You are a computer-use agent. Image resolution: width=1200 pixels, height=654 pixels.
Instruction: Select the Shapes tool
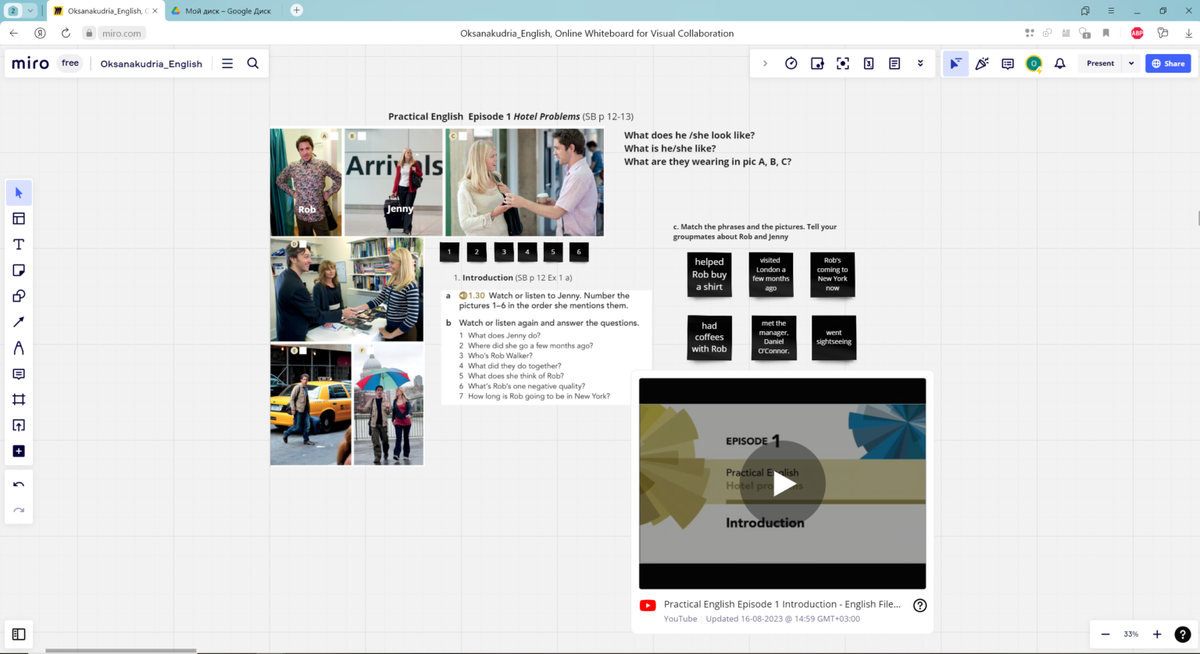pos(19,296)
